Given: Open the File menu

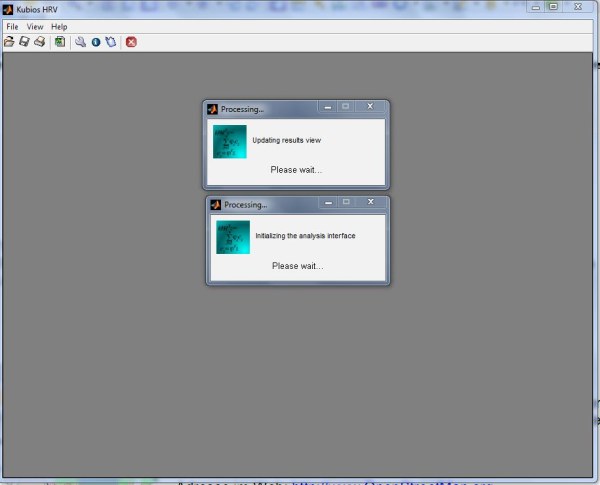Looking at the screenshot, I should (12, 26).
